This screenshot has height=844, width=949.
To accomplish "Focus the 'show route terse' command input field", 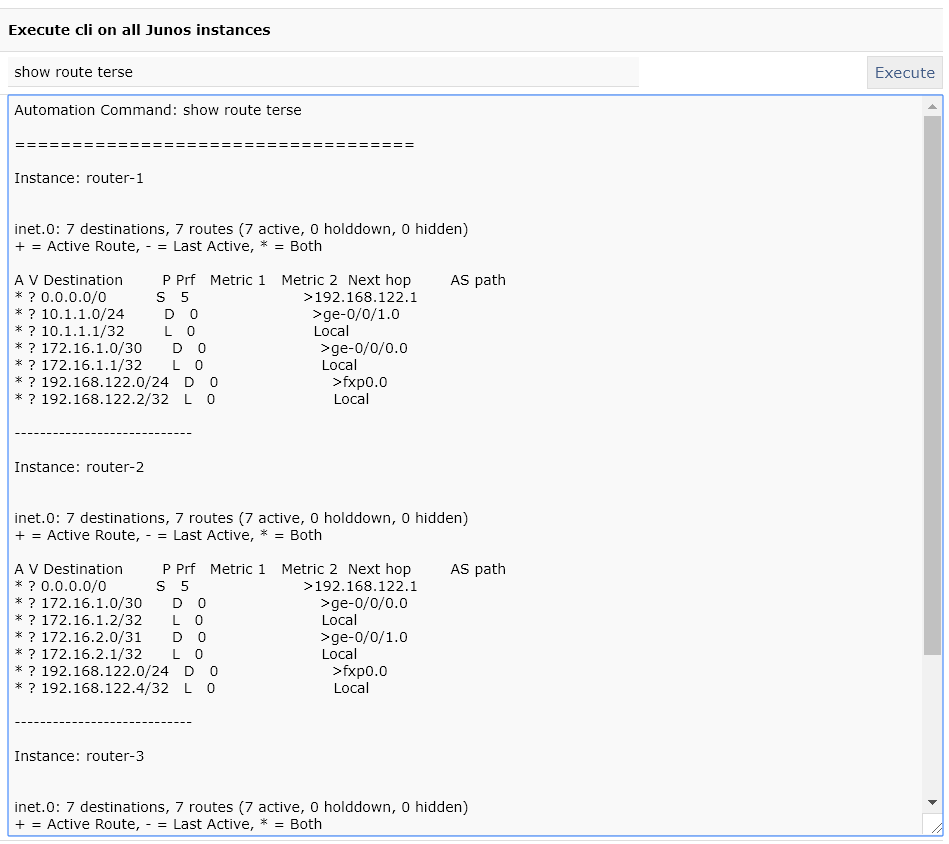I will coord(323,72).
